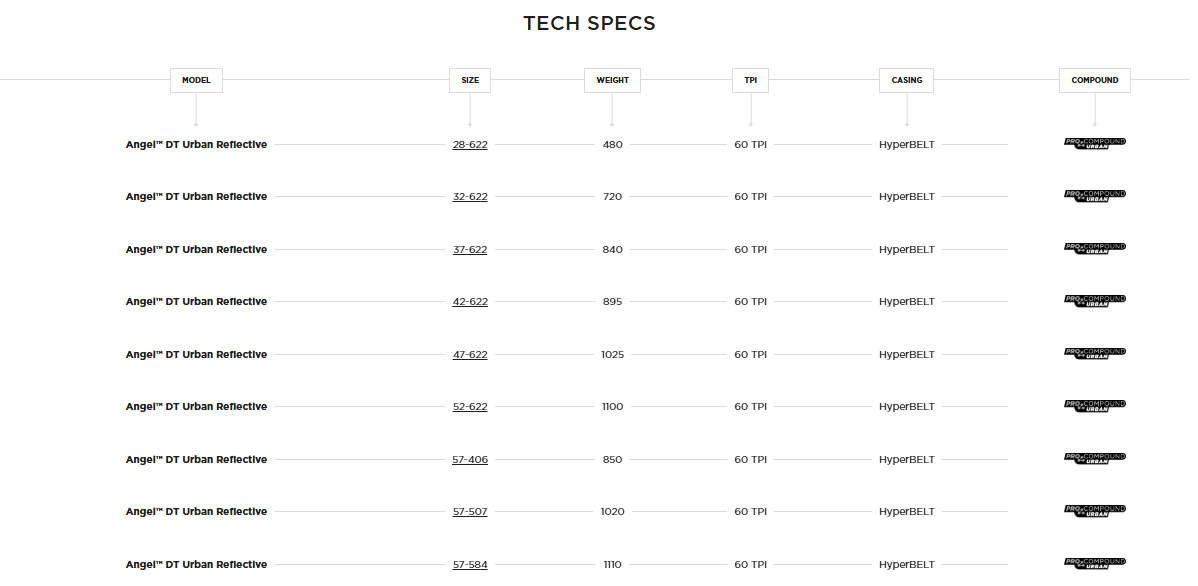
Task: Click the 57-584 size link
Action: 470,565
